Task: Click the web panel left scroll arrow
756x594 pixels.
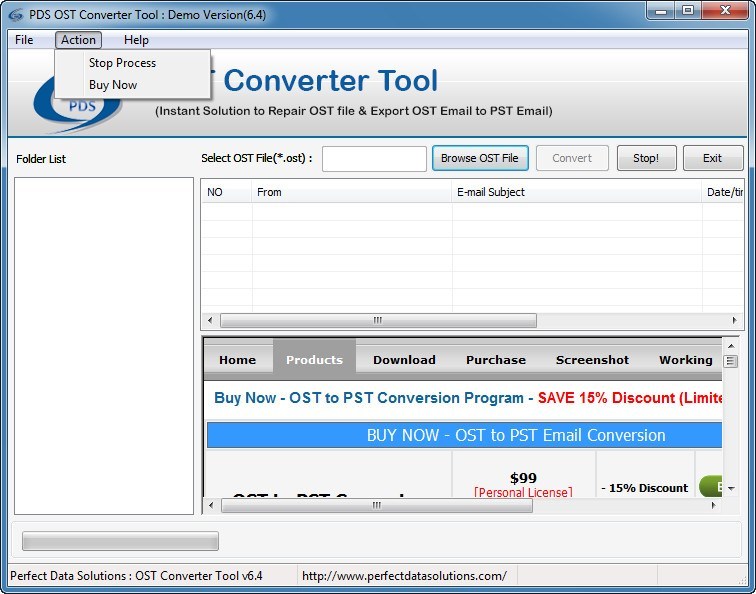Action: point(211,505)
